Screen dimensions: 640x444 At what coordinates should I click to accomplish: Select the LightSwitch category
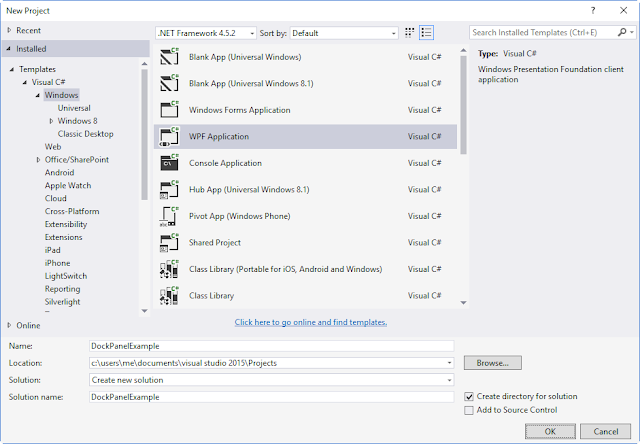tap(66, 276)
